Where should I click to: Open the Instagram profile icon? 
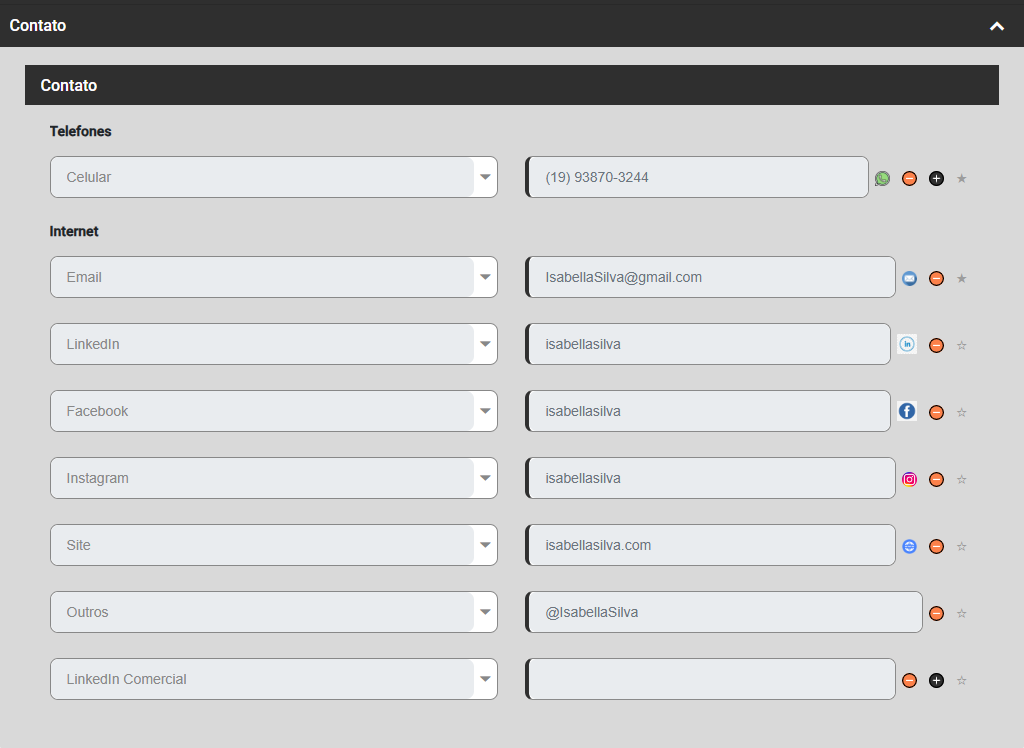click(x=909, y=480)
